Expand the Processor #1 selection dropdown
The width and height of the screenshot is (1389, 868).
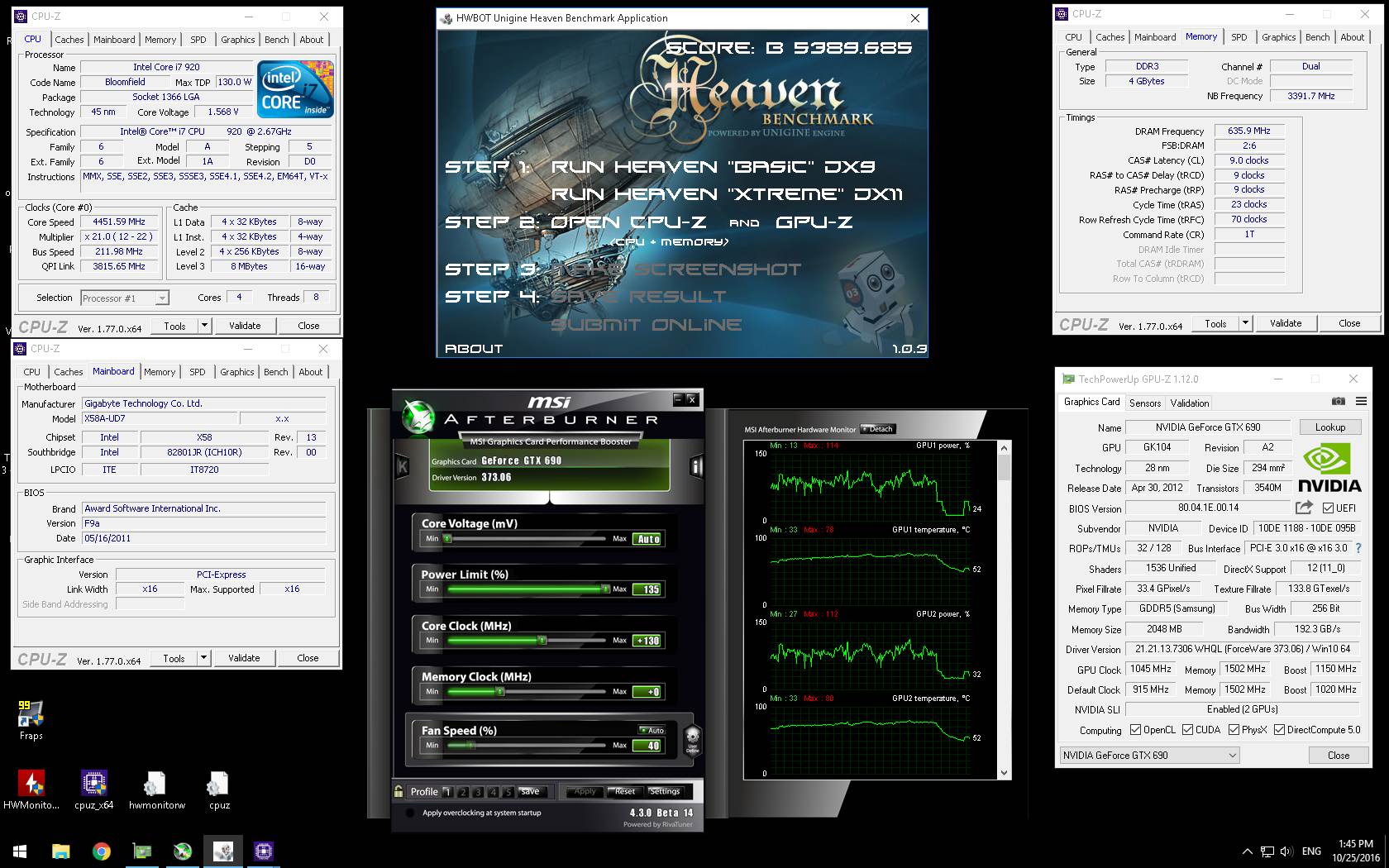click(162, 298)
